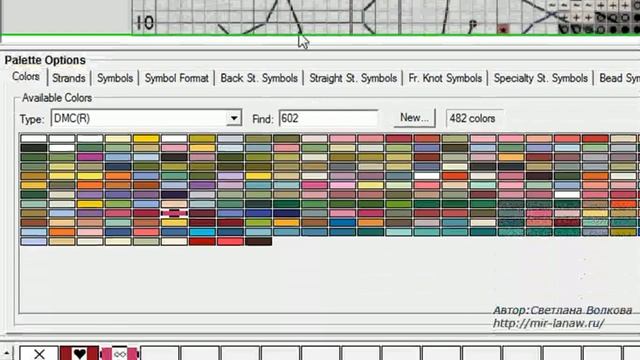Viewport: 640px width, 360px height.
Task: Select the dark red heart symbol palette entry
Action: pyautogui.click(x=79, y=353)
